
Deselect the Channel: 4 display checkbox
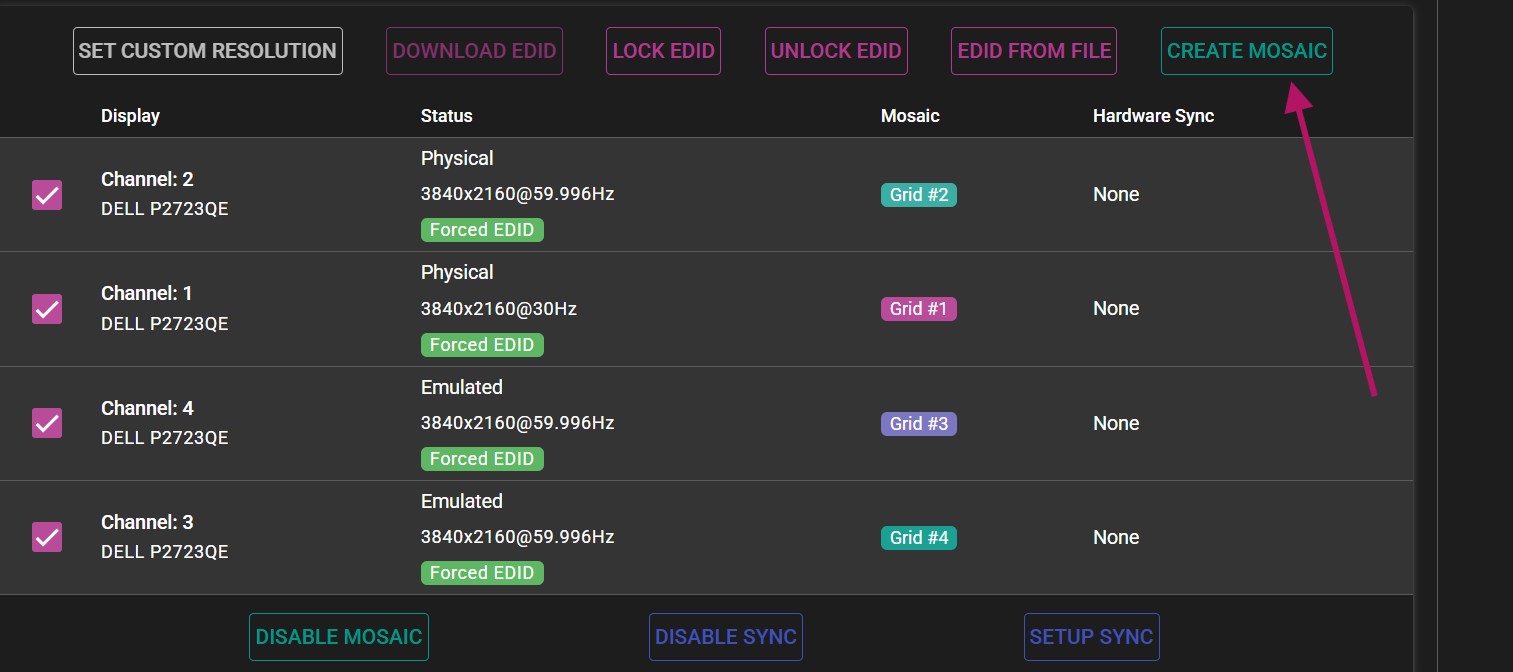point(47,423)
